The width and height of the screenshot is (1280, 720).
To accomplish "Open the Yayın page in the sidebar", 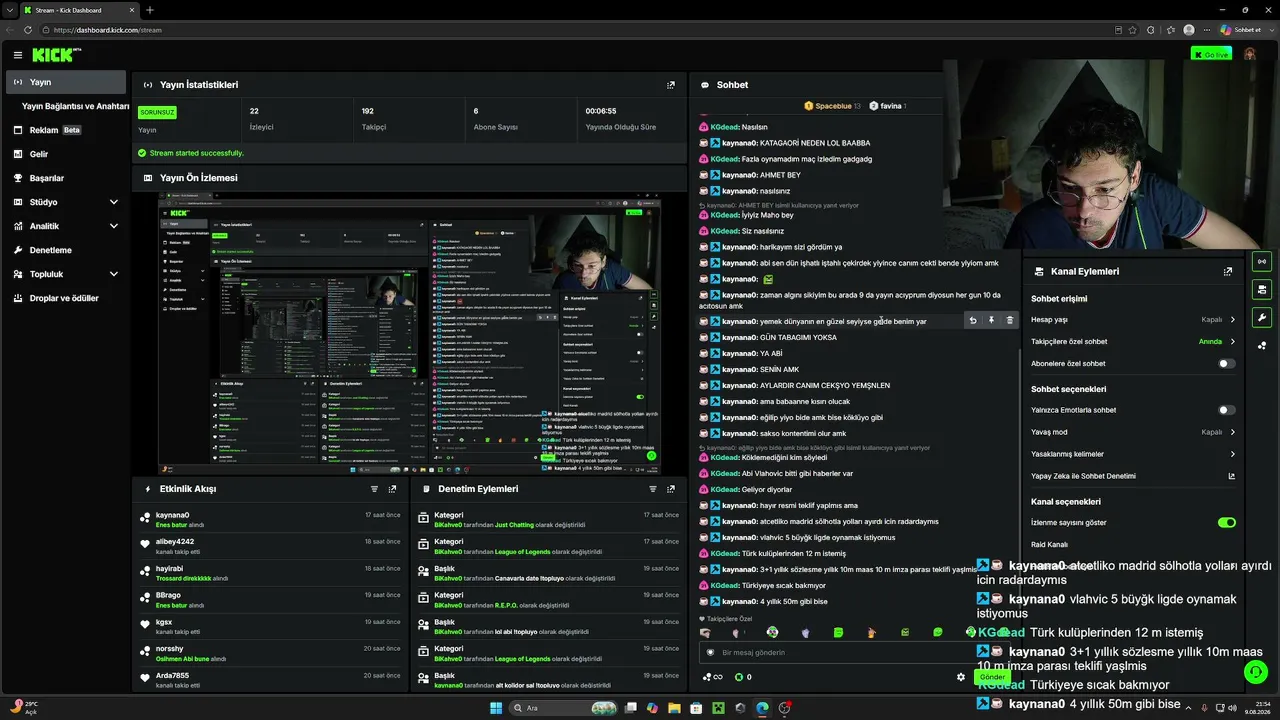I will coord(66,82).
